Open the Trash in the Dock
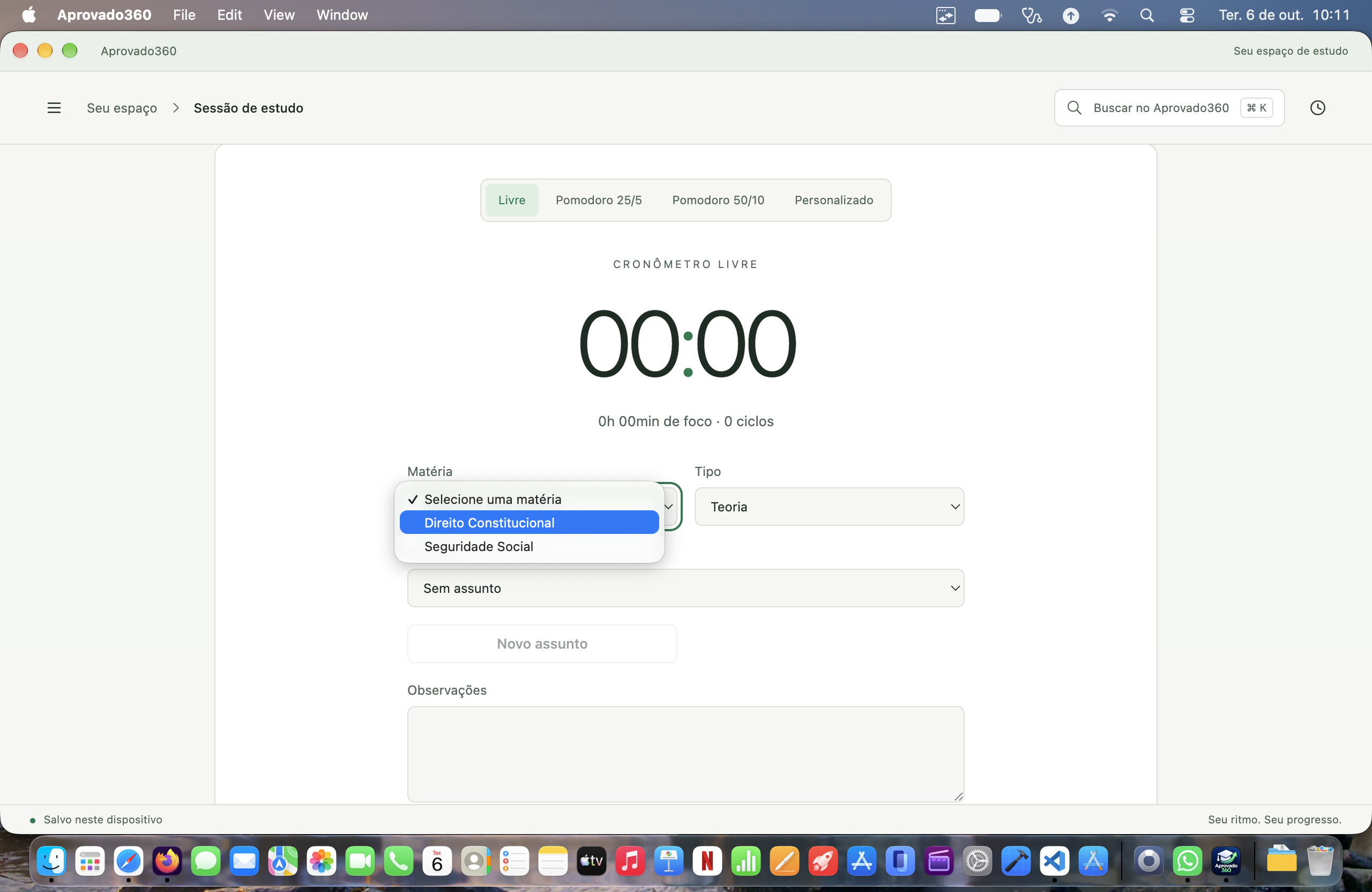This screenshot has width=1372, height=892. [x=1320, y=861]
